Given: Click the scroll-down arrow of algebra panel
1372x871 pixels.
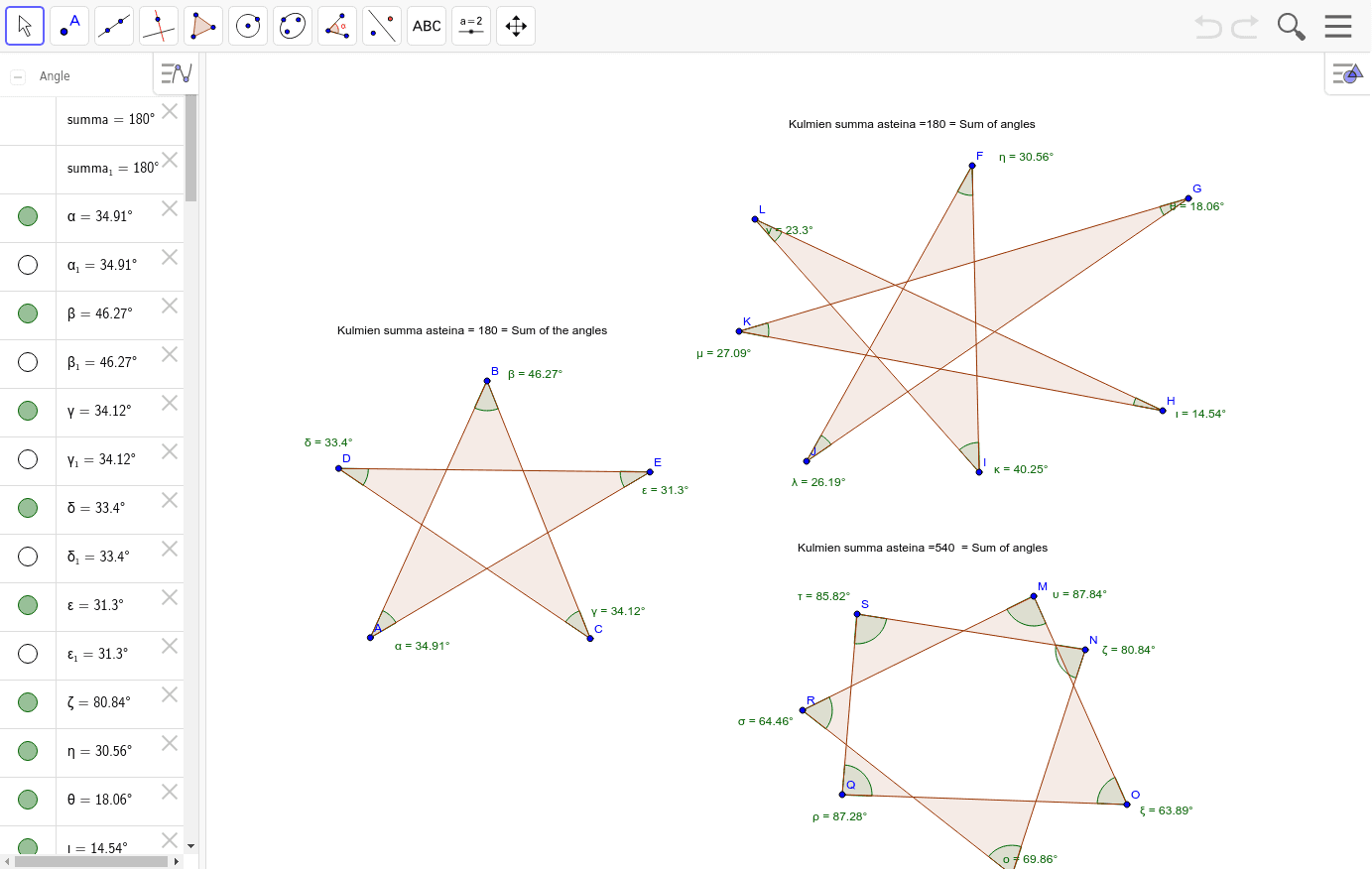Looking at the screenshot, I should (x=190, y=846).
